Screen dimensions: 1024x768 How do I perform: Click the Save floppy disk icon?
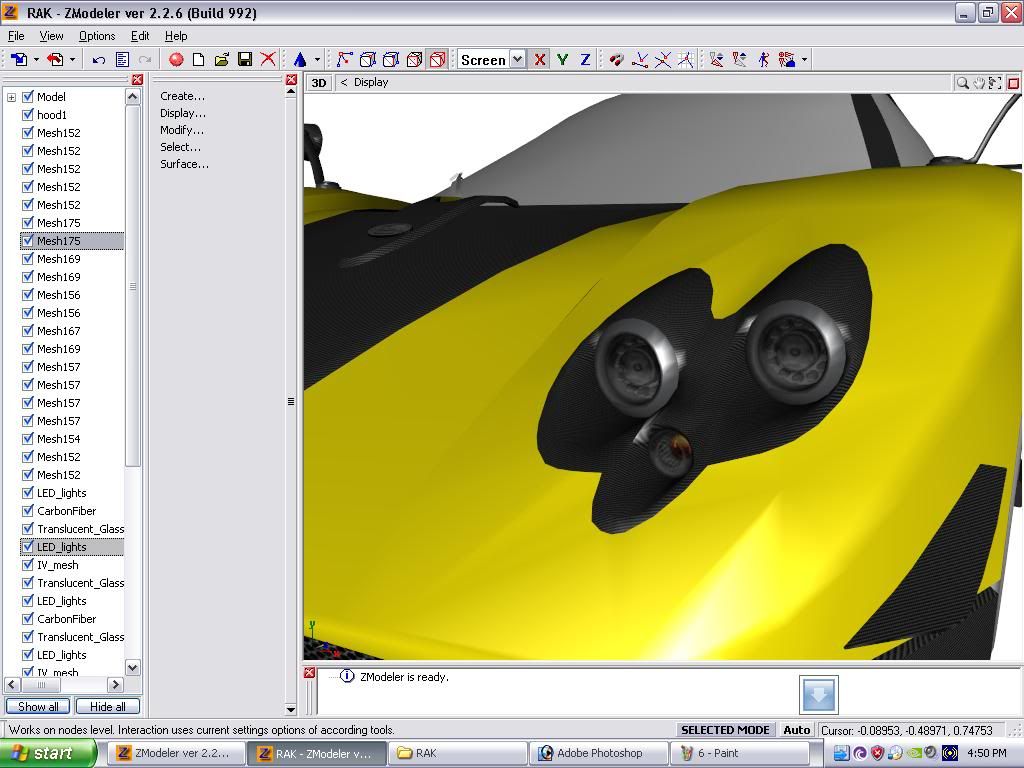click(245, 60)
